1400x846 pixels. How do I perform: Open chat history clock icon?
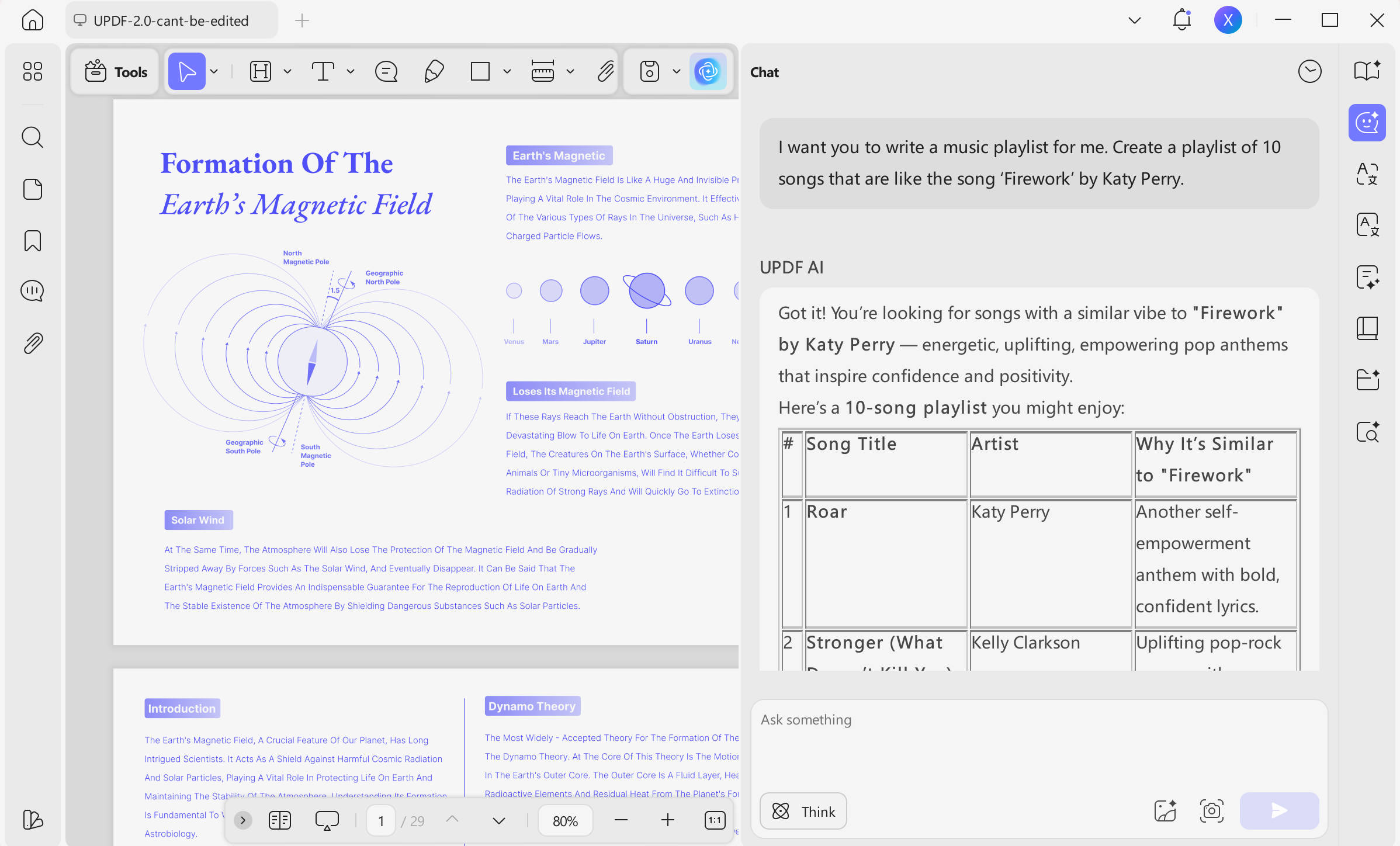pos(1309,72)
